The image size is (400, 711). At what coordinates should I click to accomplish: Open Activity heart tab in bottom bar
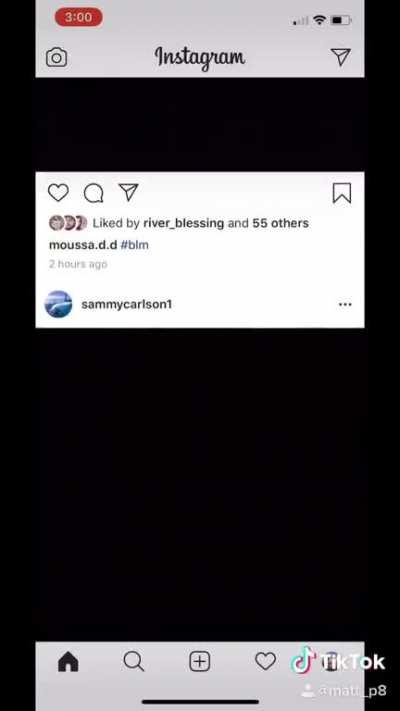265,662
